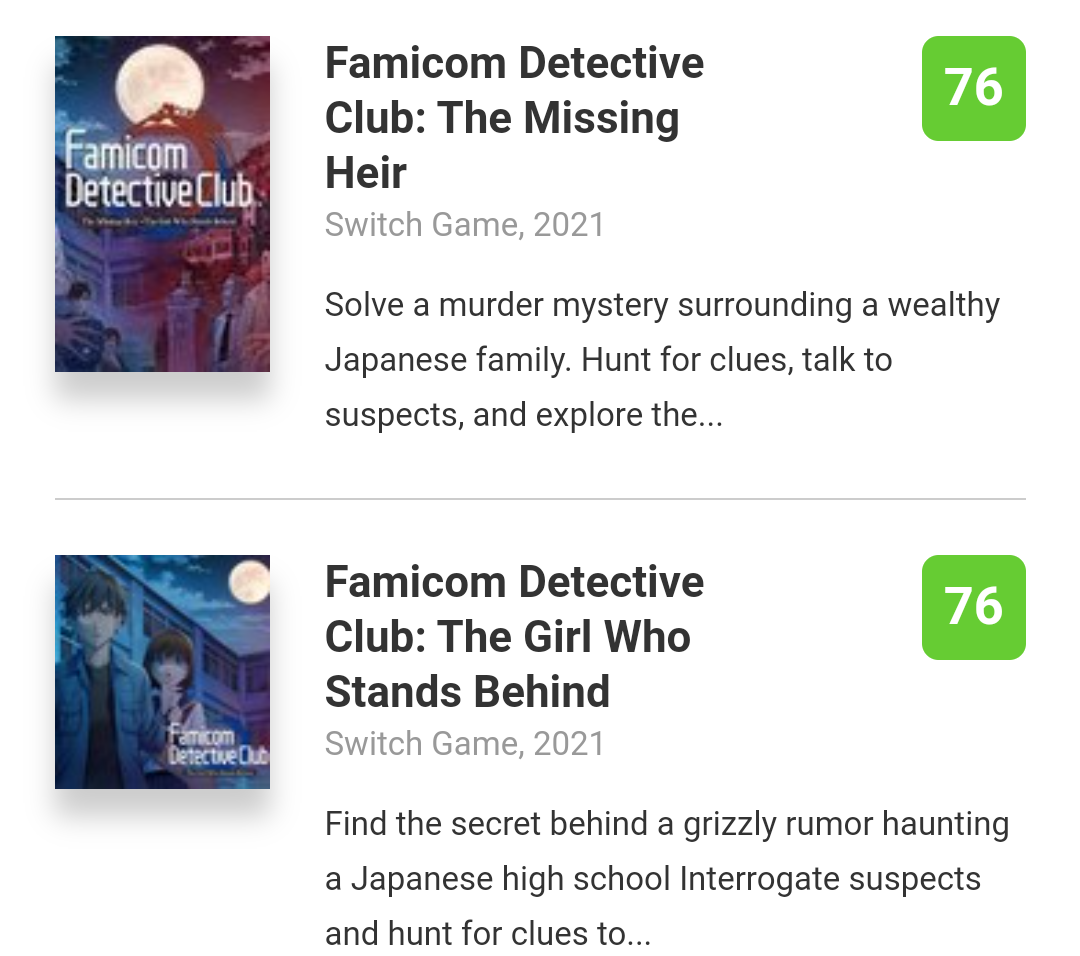1080x956 pixels.
Task: Select the 76 score badge for Girl Who Stands Behind
Action: click(973, 607)
